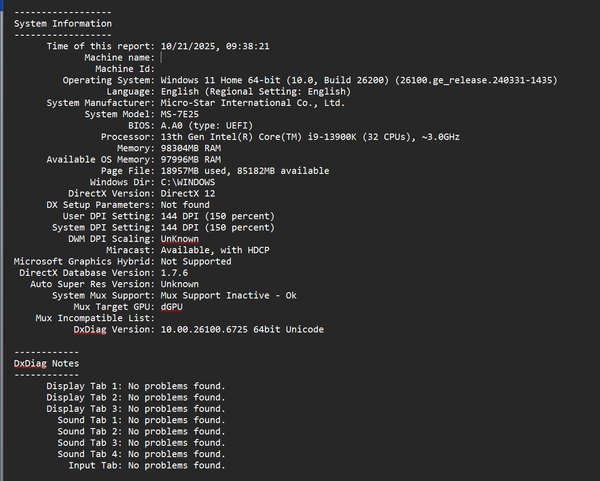
Task: Click the "Input Tab" no problems line
Action: [146, 465]
